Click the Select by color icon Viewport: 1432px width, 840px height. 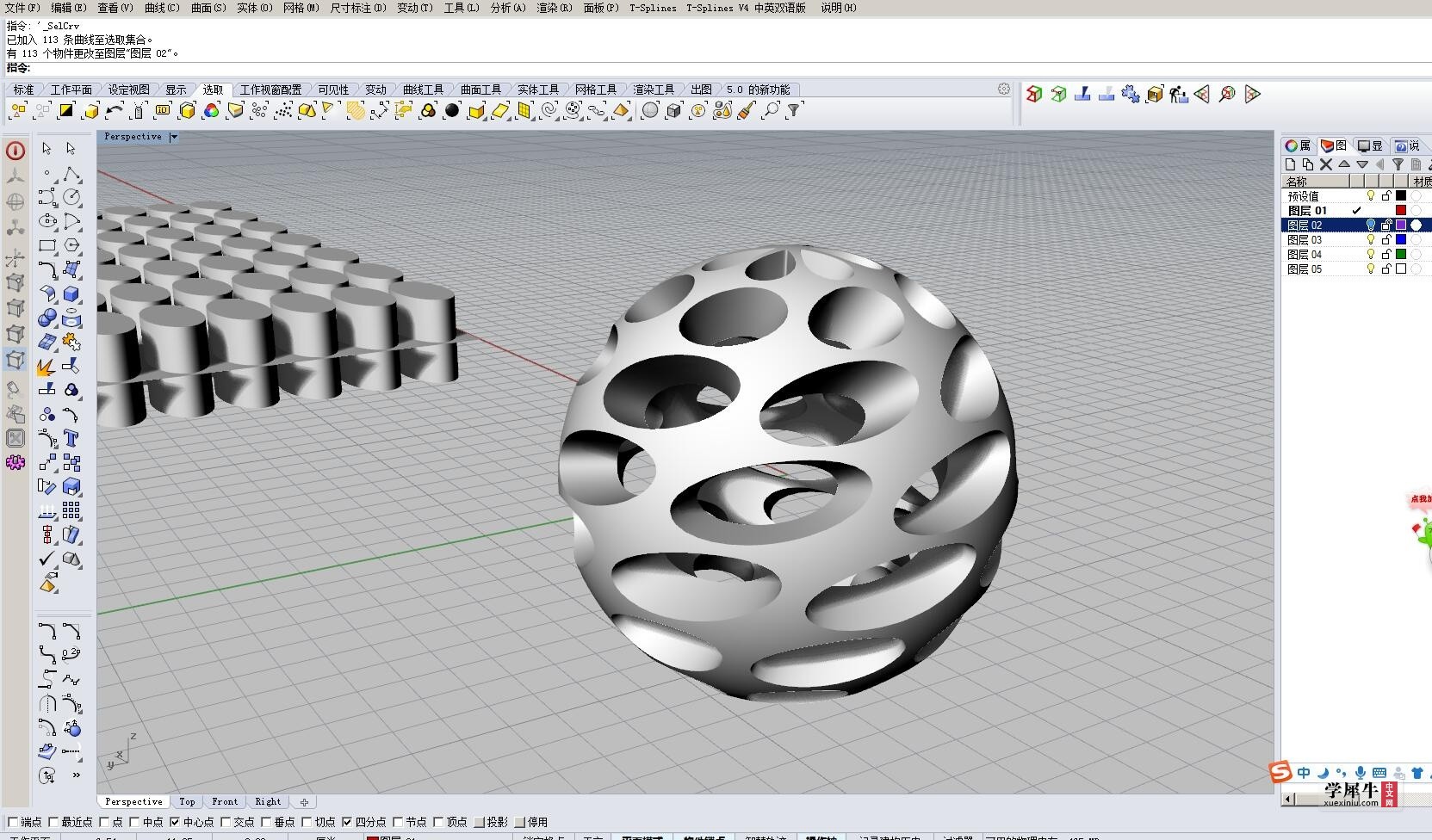[x=211, y=110]
